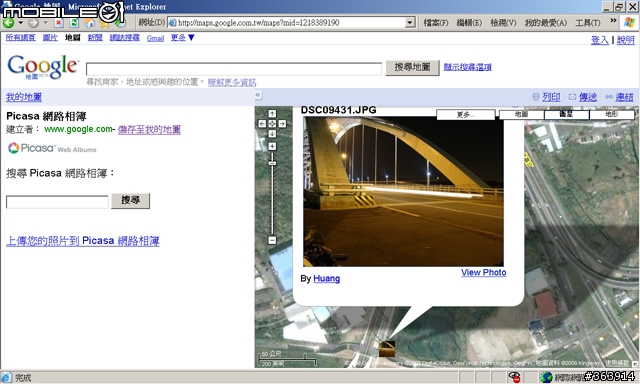Viewport: 640px width, 384px height.
Task: Expand the menu bar overflow chevron
Action: 613,20
